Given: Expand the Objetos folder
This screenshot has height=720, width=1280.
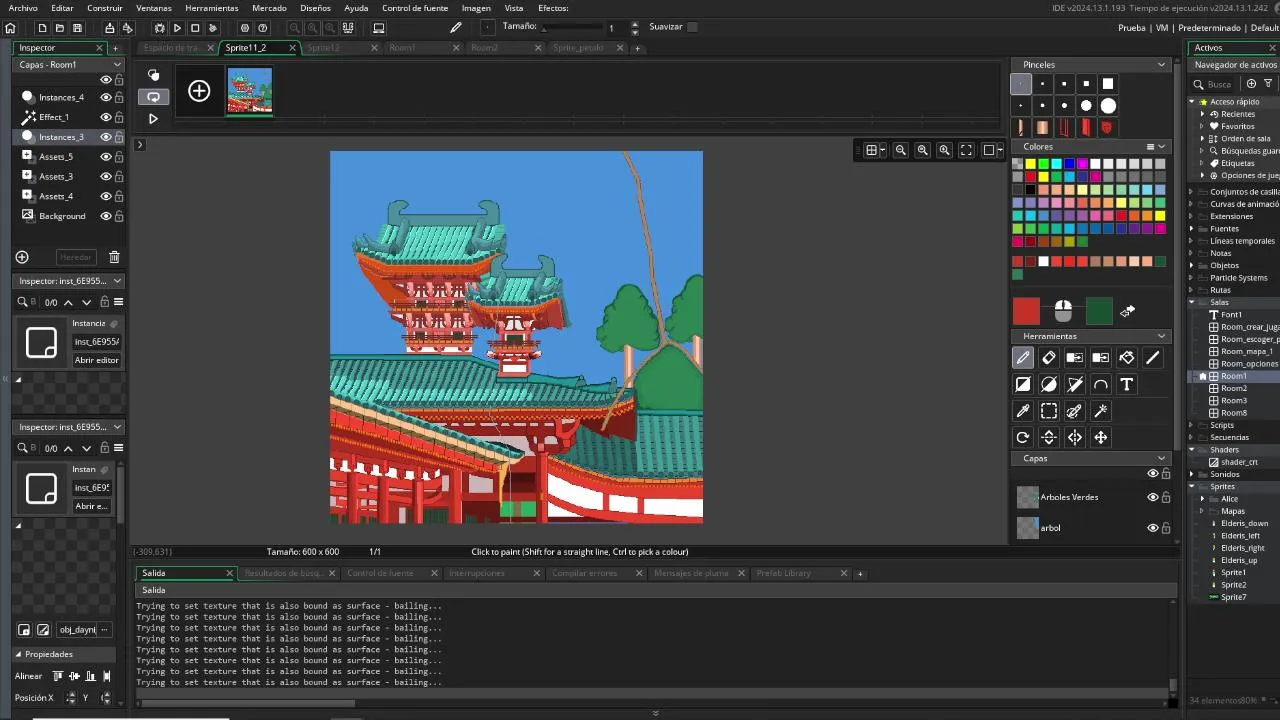Looking at the screenshot, I should 1192,265.
